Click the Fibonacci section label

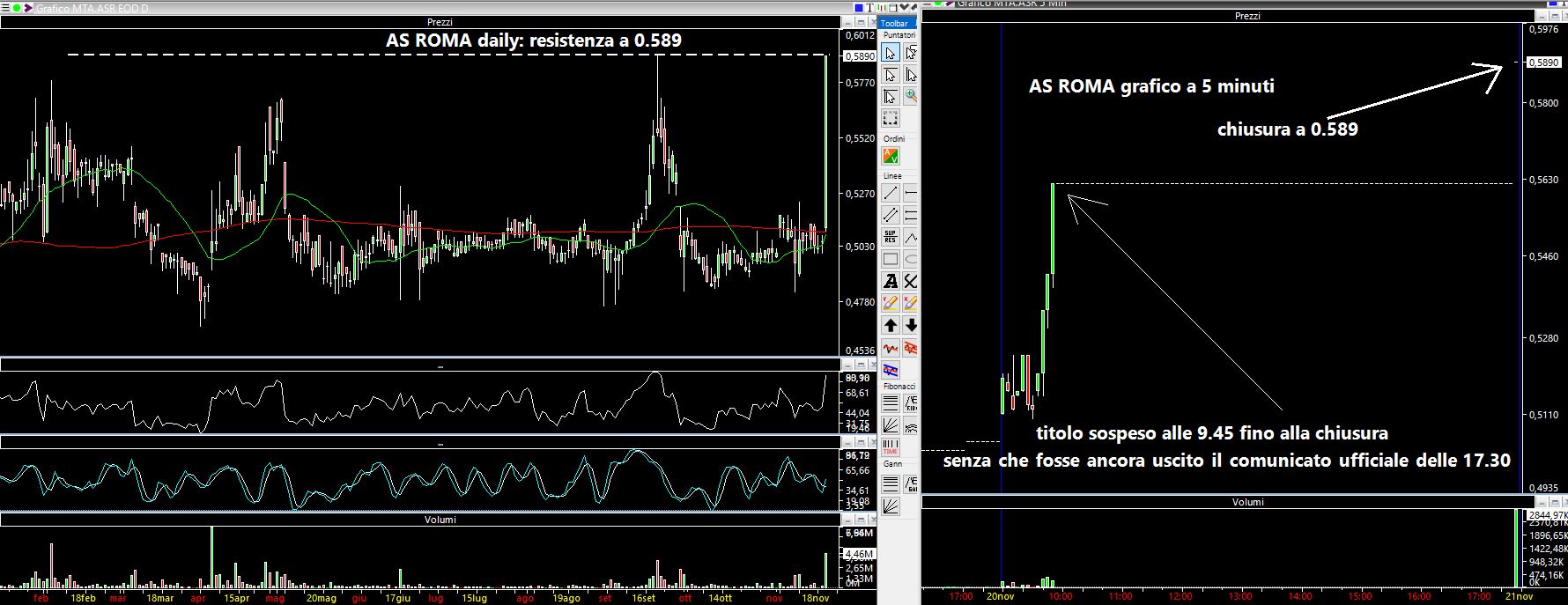point(899,386)
